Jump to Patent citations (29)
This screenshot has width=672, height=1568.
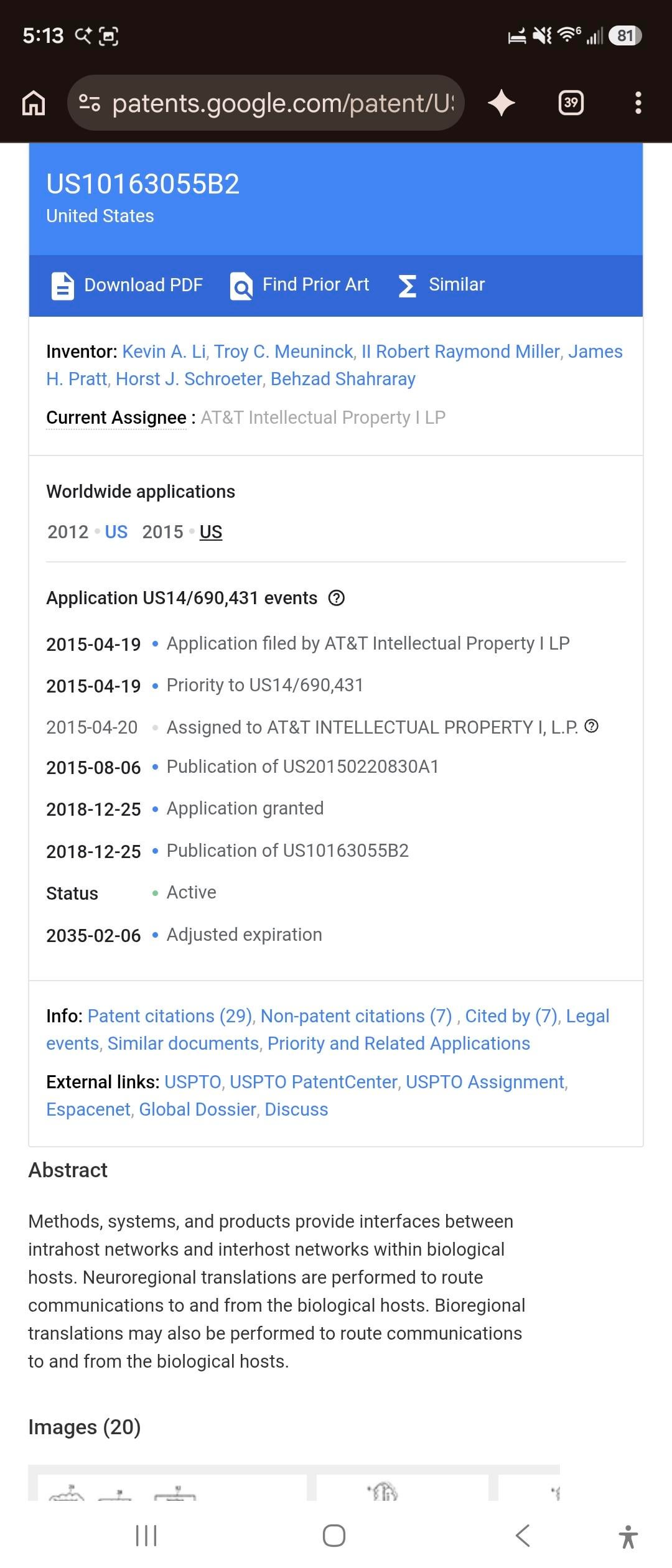(170, 1016)
